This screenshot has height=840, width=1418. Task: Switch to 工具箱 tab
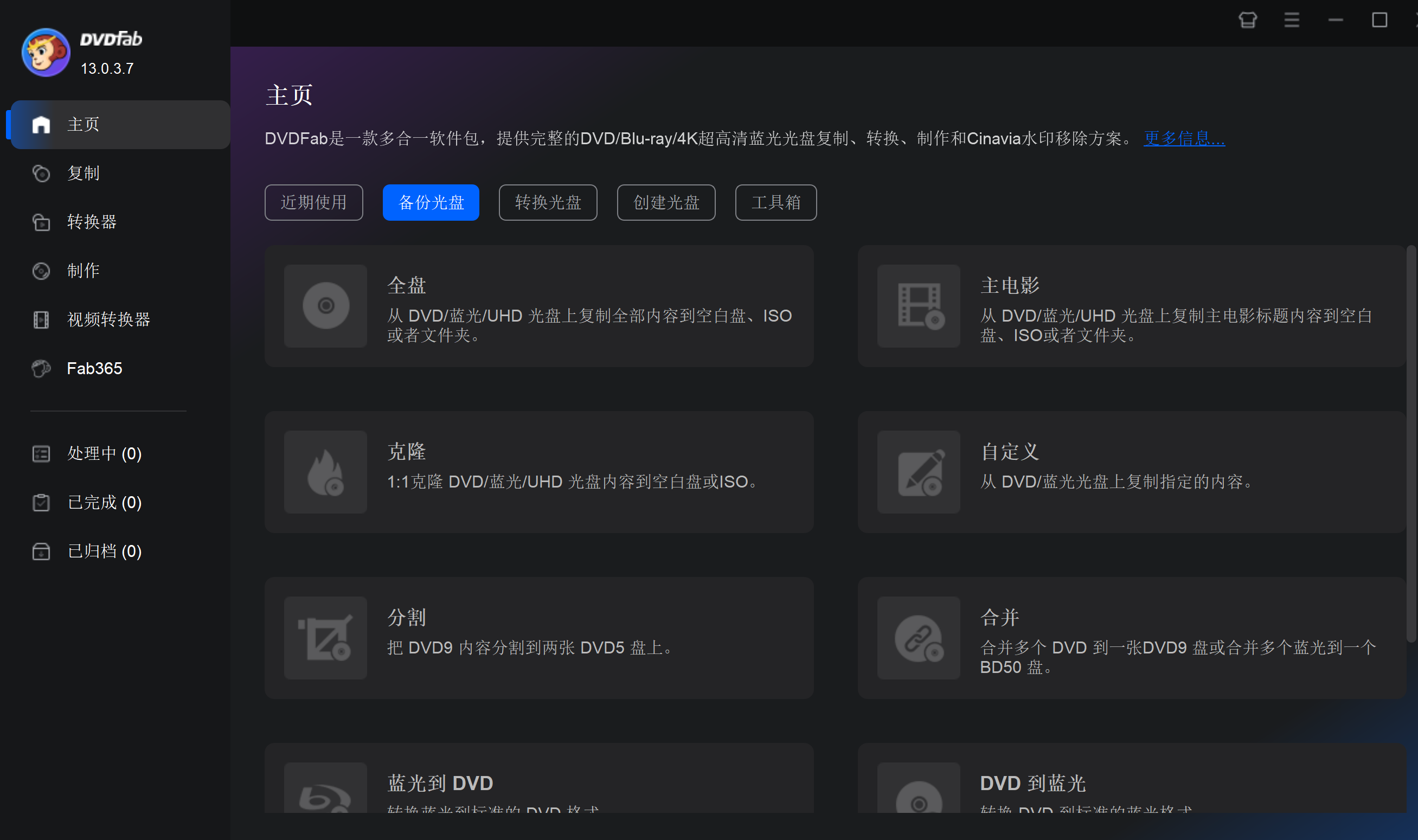pos(776,202)
